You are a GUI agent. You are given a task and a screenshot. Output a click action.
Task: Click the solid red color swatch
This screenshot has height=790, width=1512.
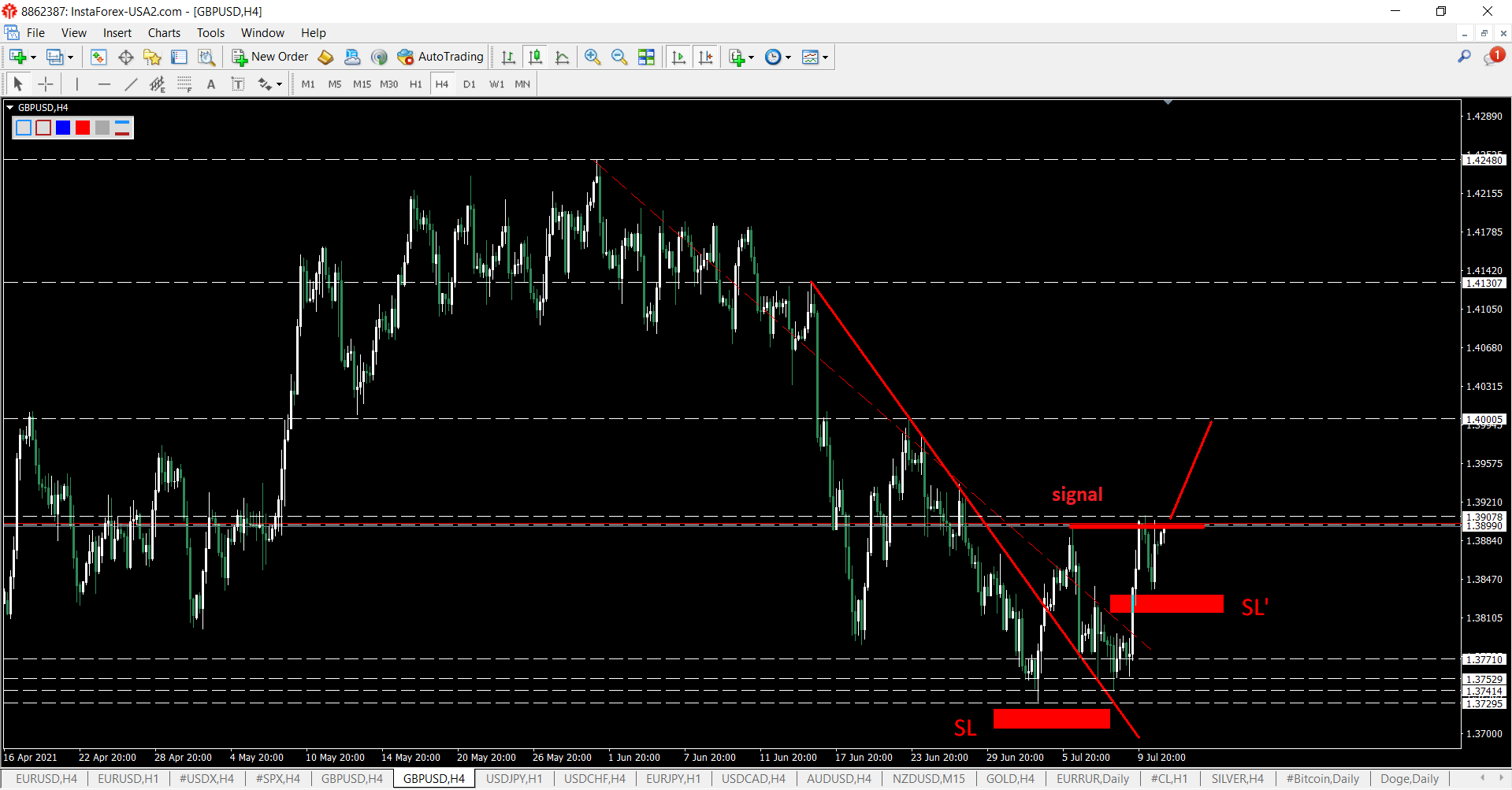point(83,128)
